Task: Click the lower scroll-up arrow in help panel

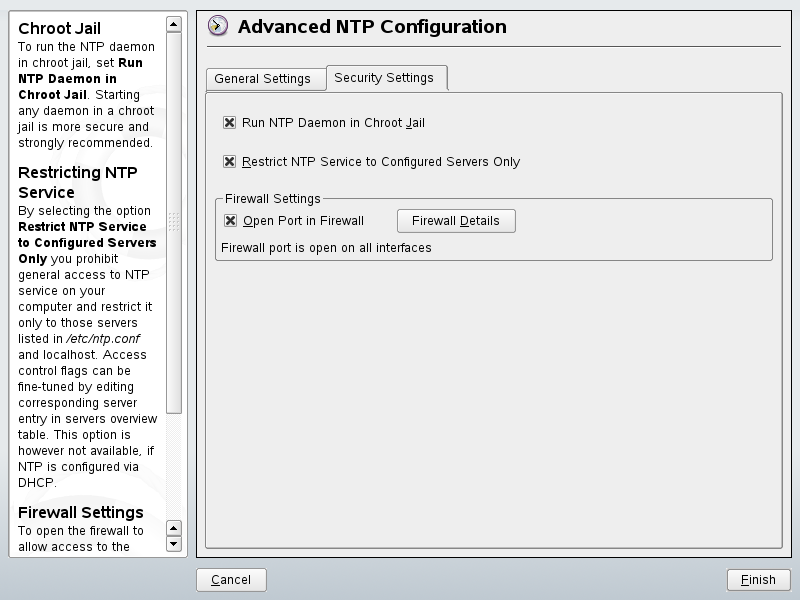Action: point(174,527)
